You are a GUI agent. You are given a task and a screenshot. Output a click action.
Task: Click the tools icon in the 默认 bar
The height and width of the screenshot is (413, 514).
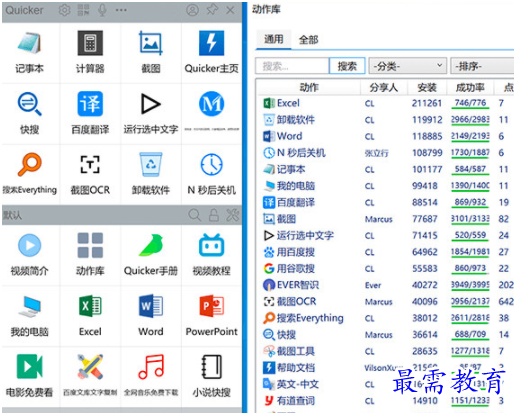(x=232, y=215)
